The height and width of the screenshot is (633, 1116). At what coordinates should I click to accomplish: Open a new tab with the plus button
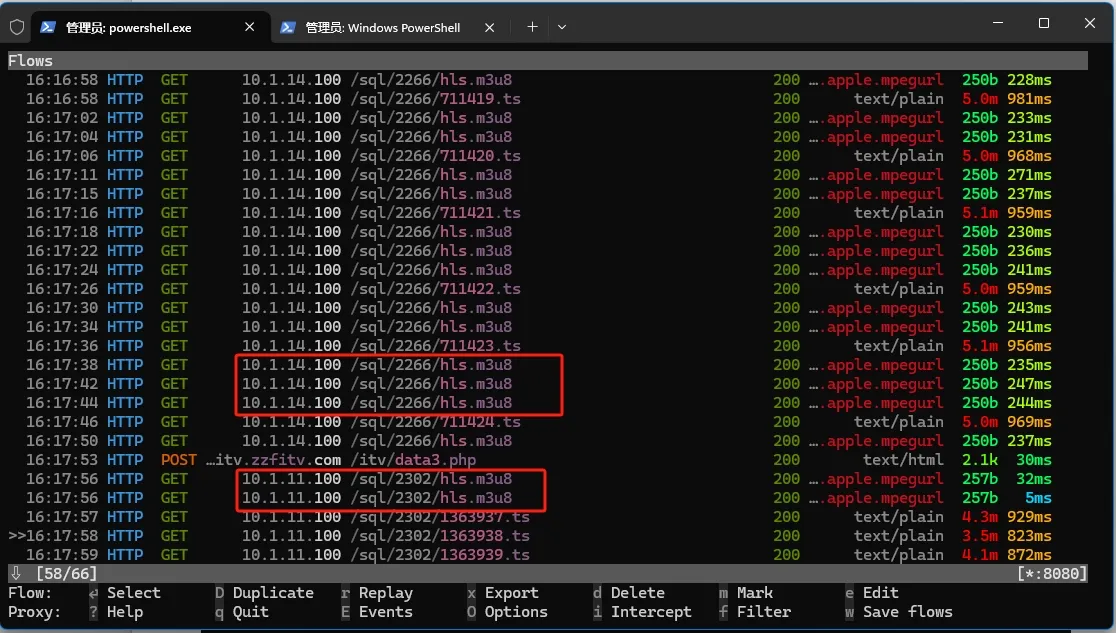click(532, 27)
